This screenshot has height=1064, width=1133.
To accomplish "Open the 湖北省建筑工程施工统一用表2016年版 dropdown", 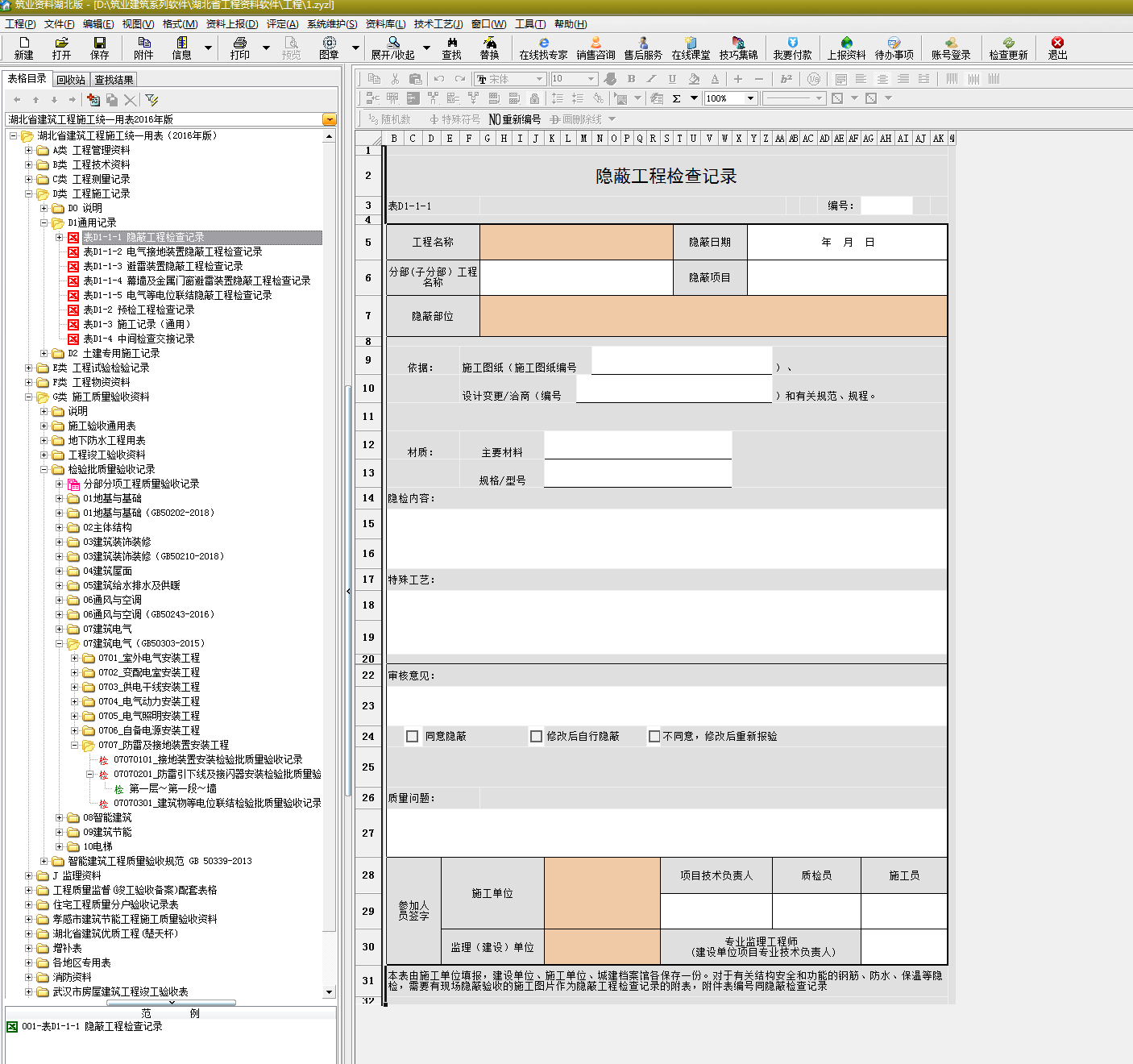I will point(329,119).
